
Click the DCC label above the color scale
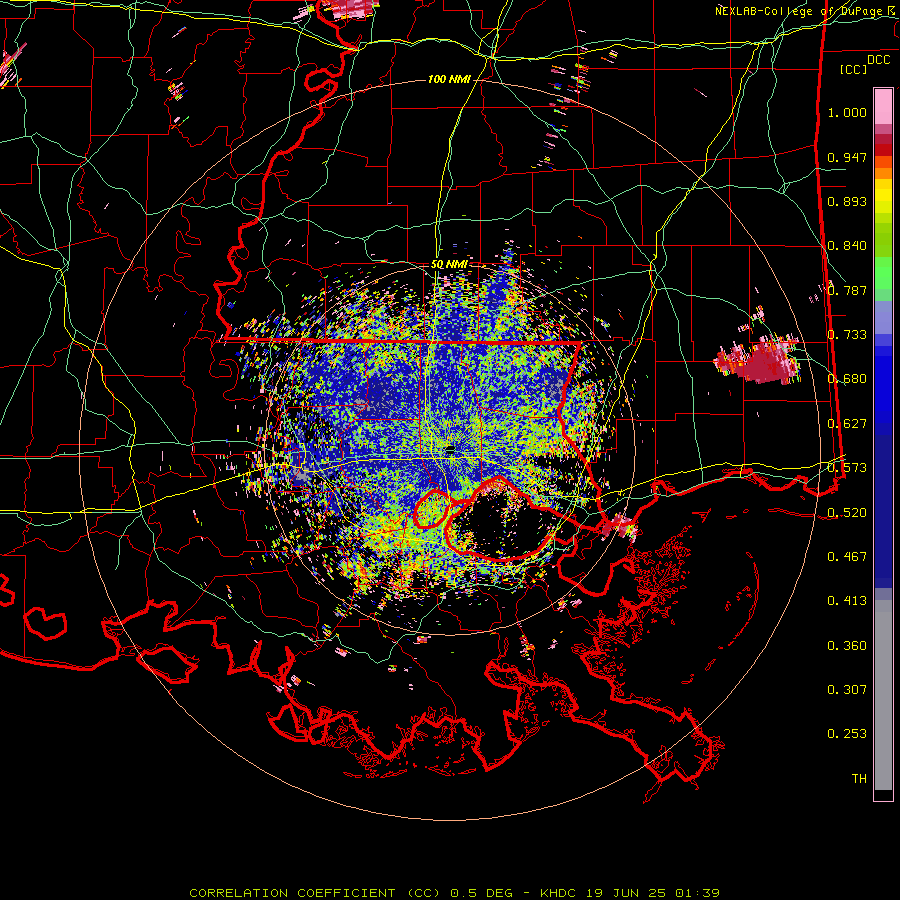[878, 60]
